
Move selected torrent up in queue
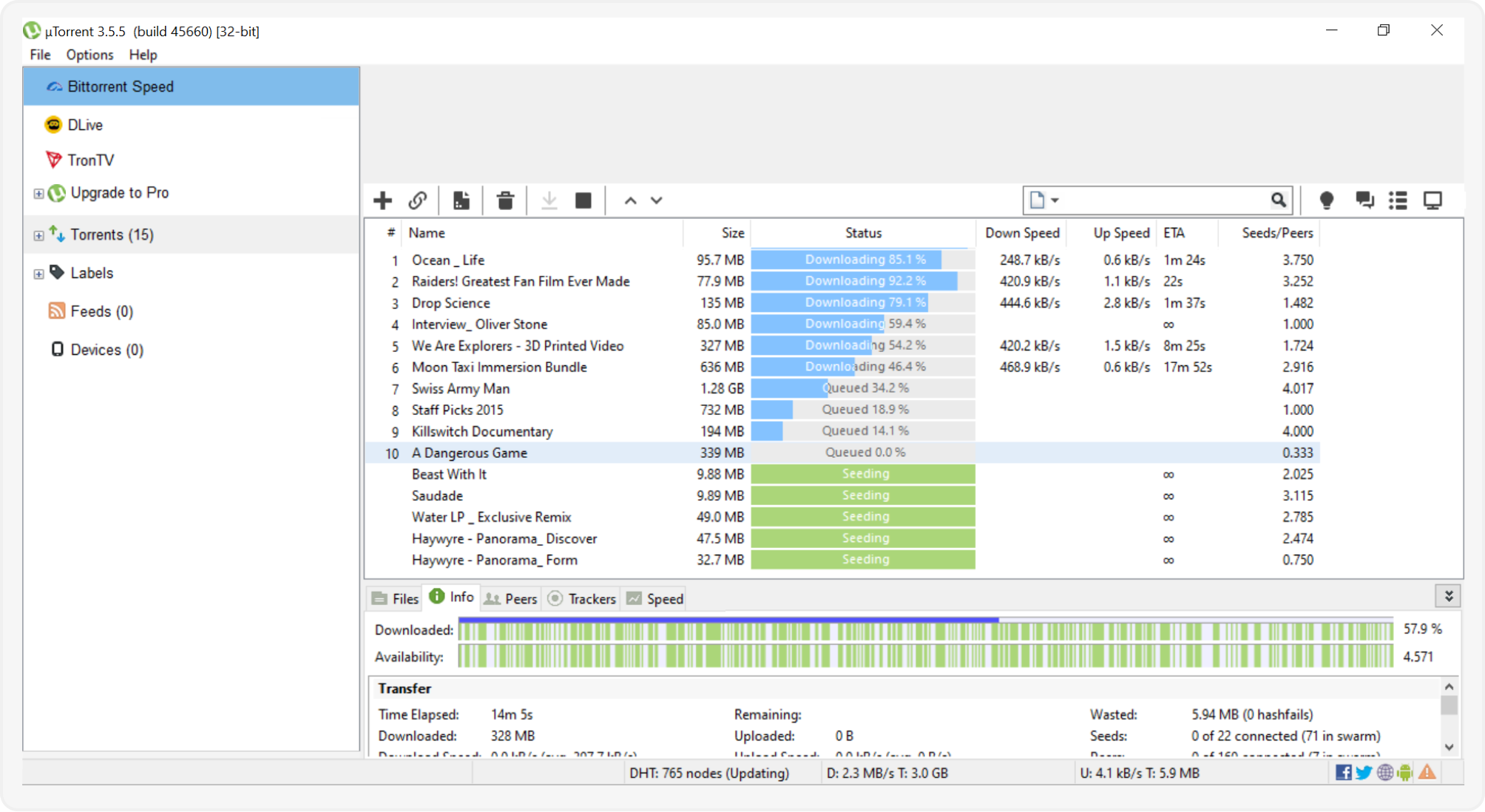(629, 200)
